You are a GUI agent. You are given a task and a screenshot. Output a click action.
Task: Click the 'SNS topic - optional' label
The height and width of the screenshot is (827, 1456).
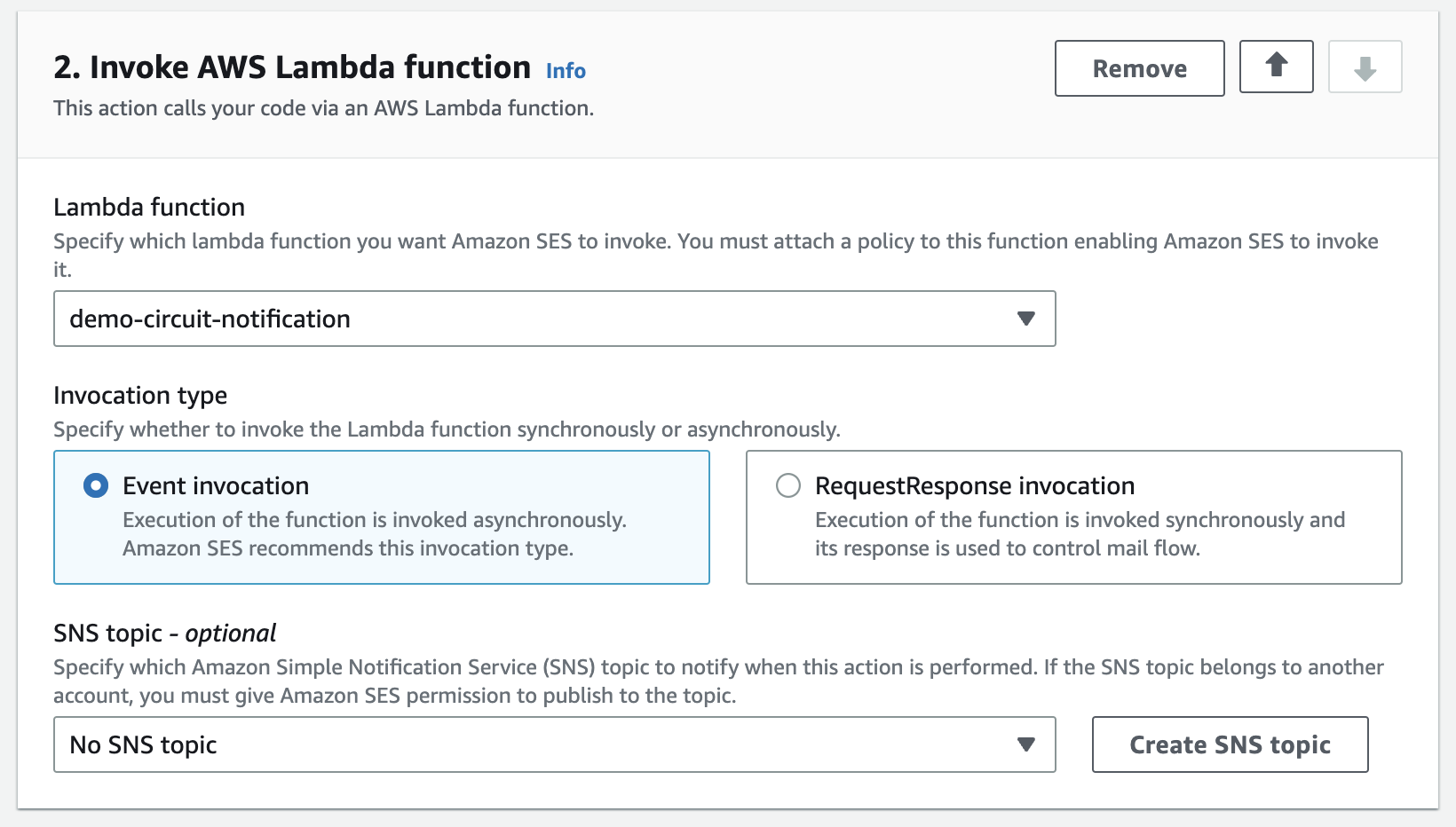point(164,633)
